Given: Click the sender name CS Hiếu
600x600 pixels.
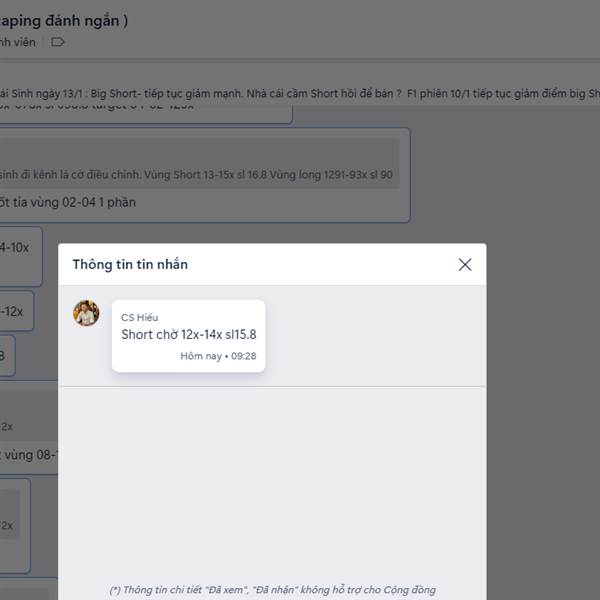Looking at the screenshot, I should point(140,317).
